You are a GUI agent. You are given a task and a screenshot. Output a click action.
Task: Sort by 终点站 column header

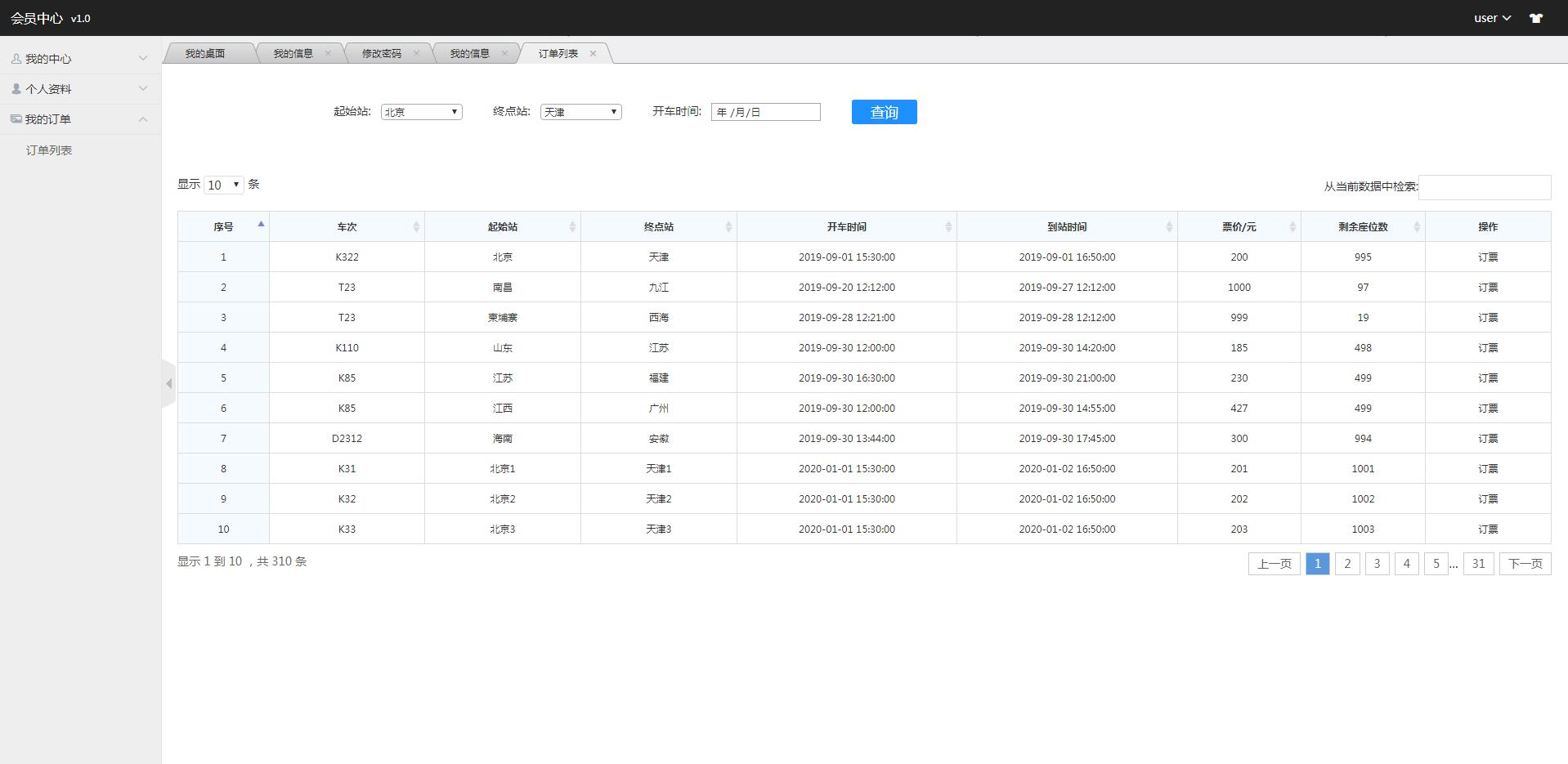coord(659,227)
